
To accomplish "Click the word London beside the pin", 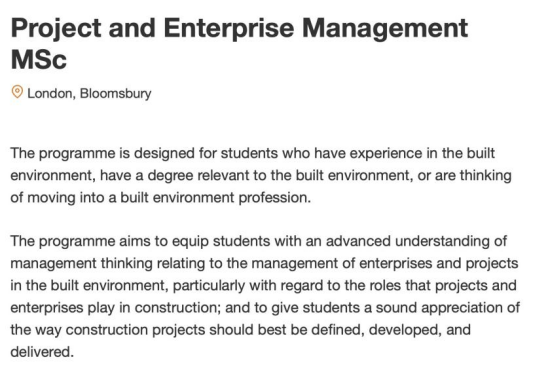I will click(51, 93).
